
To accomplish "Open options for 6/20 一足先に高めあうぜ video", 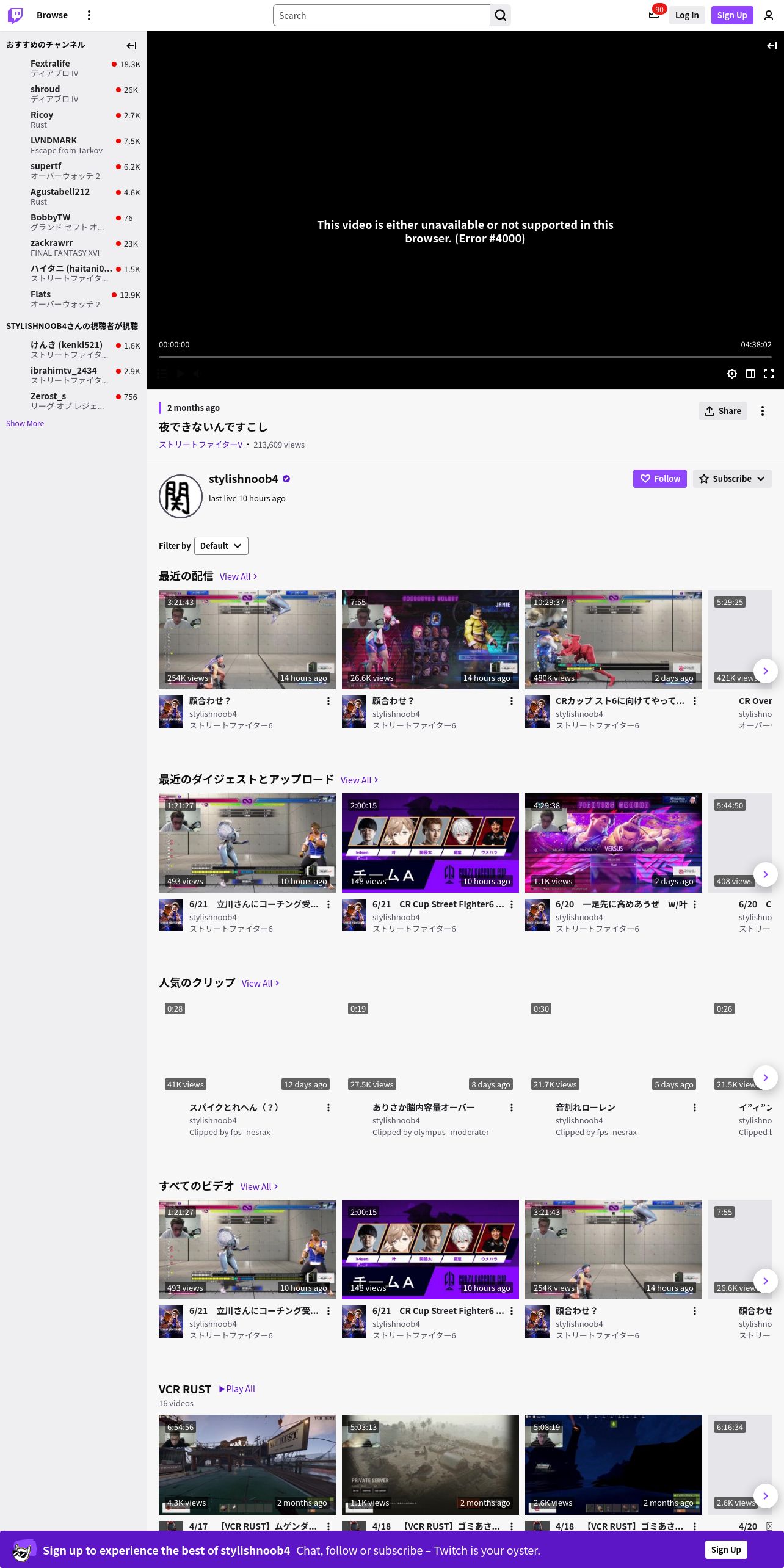I will click(695, 904).
